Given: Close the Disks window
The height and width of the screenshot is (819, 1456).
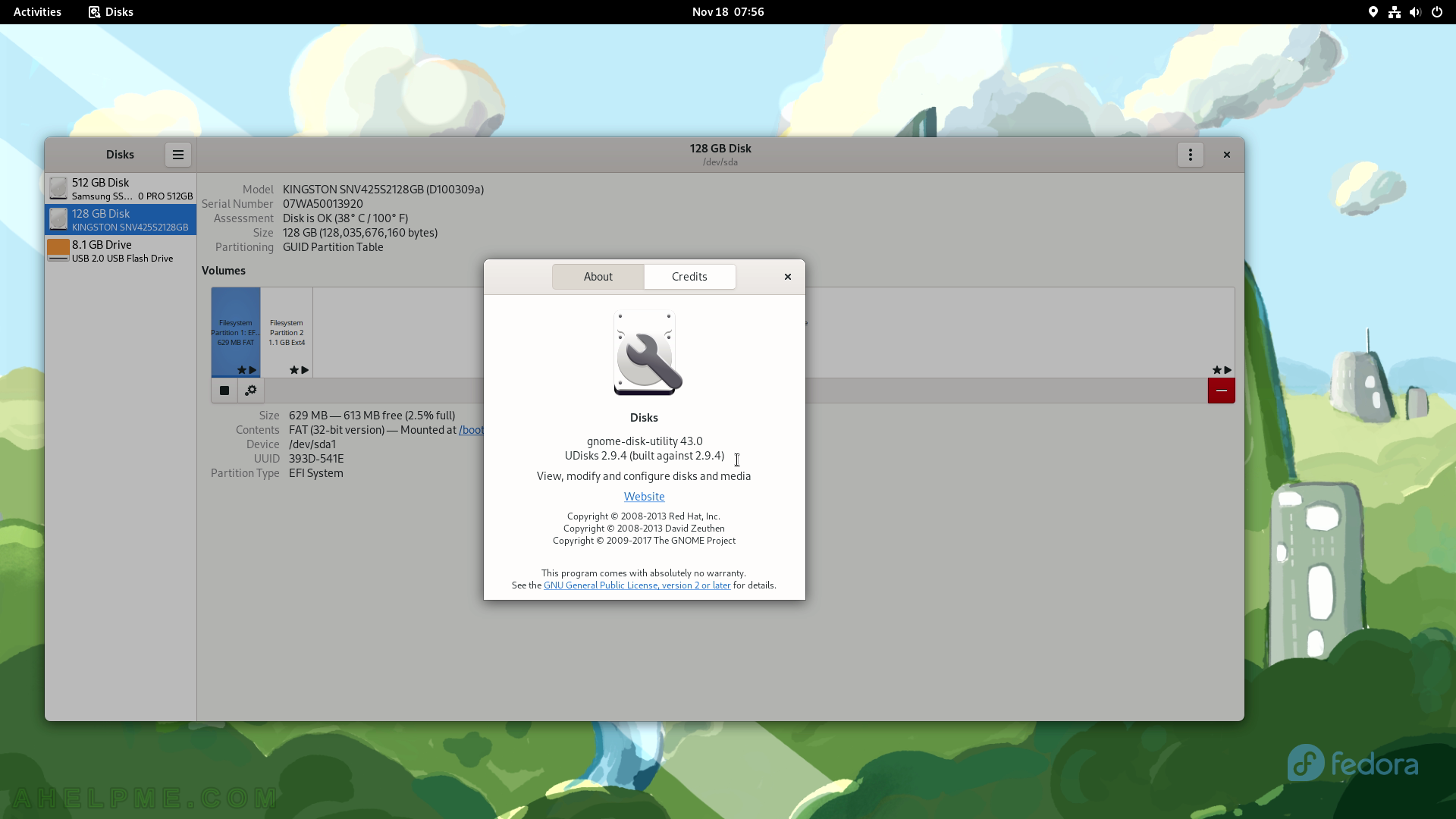Looking at the screenshot, I should pyautogui.click(x=1227, y=155).
